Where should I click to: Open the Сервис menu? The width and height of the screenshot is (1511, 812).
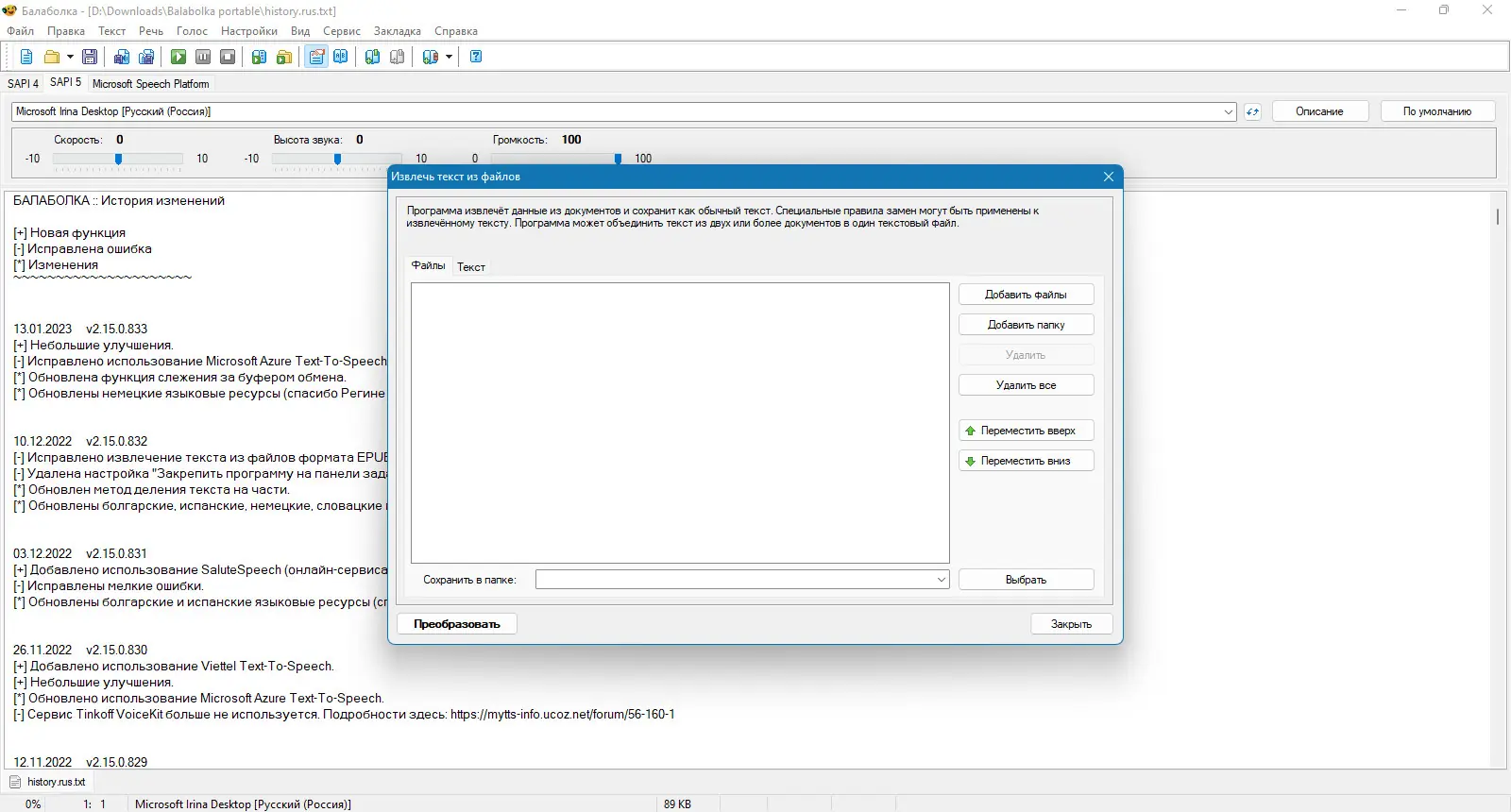tap(342, 31)
